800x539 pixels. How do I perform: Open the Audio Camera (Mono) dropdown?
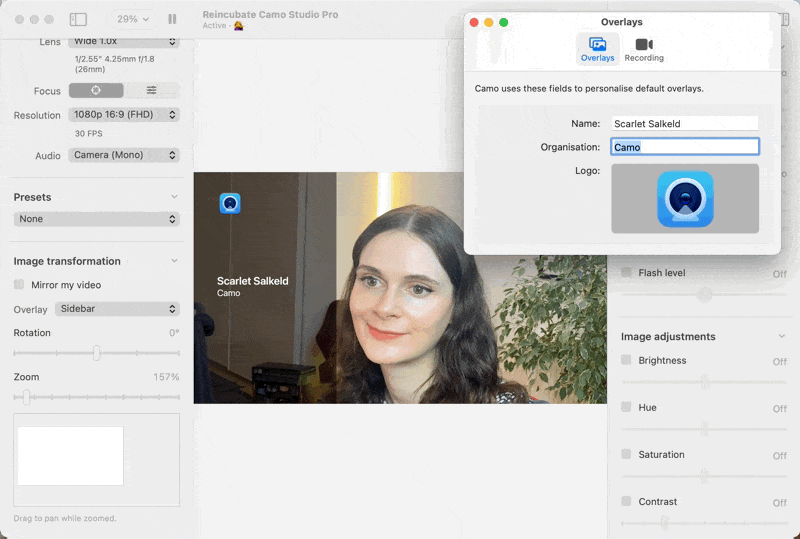pyautogui.click(x=124, y=155)
